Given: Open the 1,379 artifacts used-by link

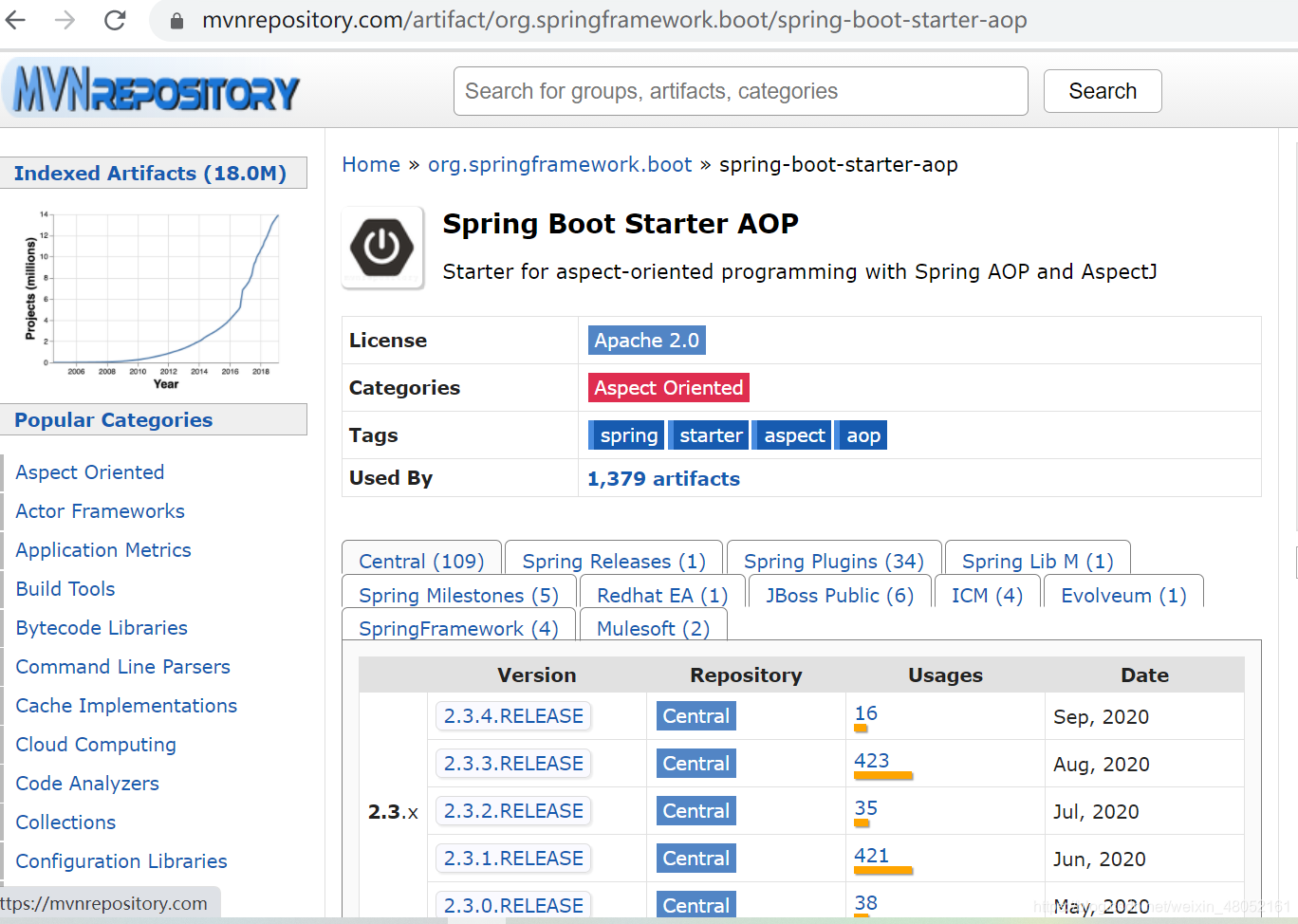Looking at the screenshot, I should coord(663,478).
